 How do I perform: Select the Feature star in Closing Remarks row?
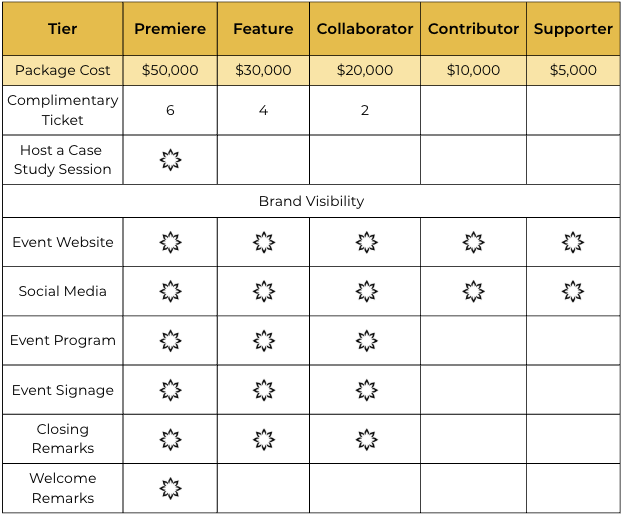(264, 439)
